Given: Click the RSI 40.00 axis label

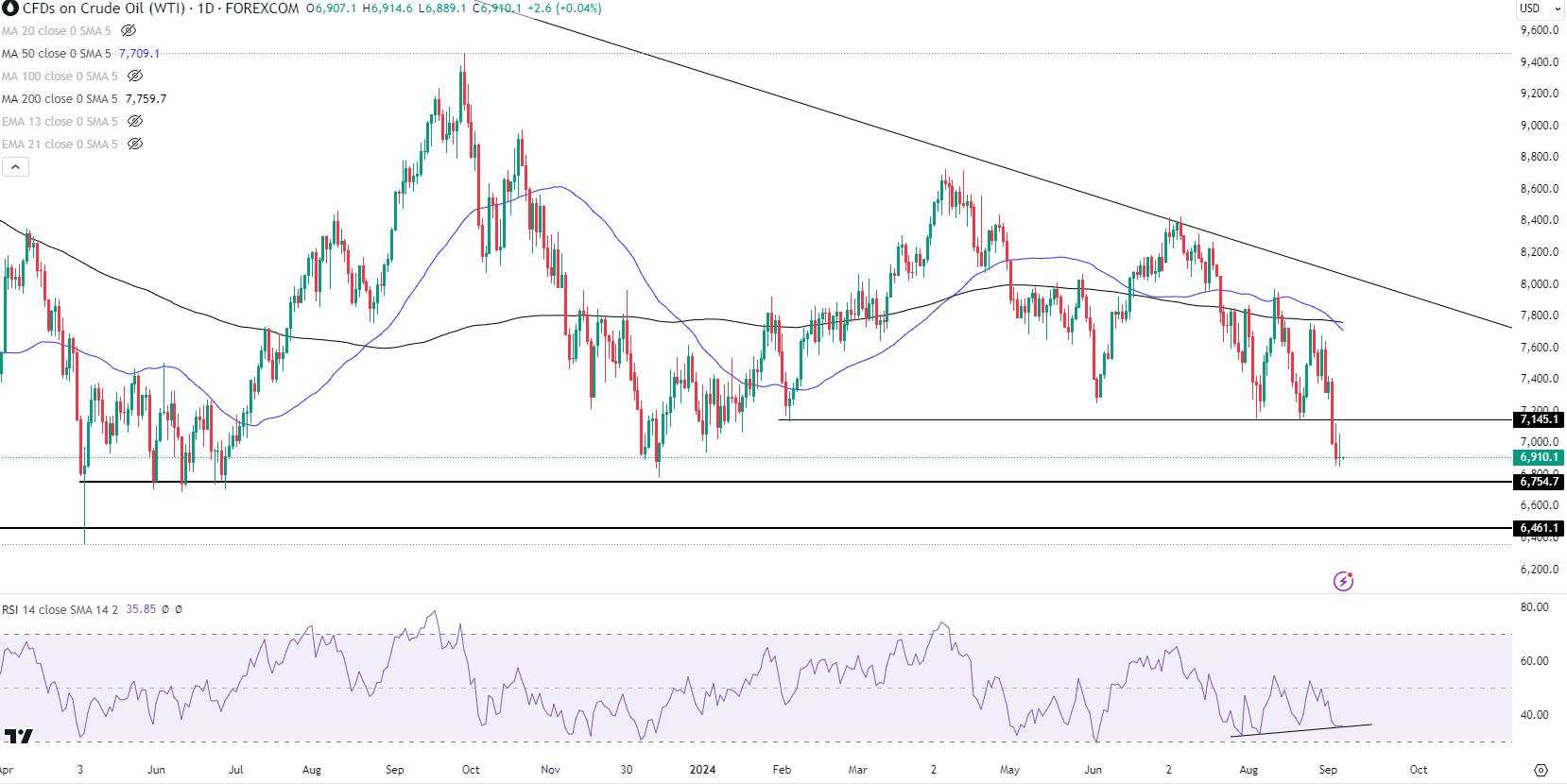Looking at the screenshot, I should click(1535, 715).
